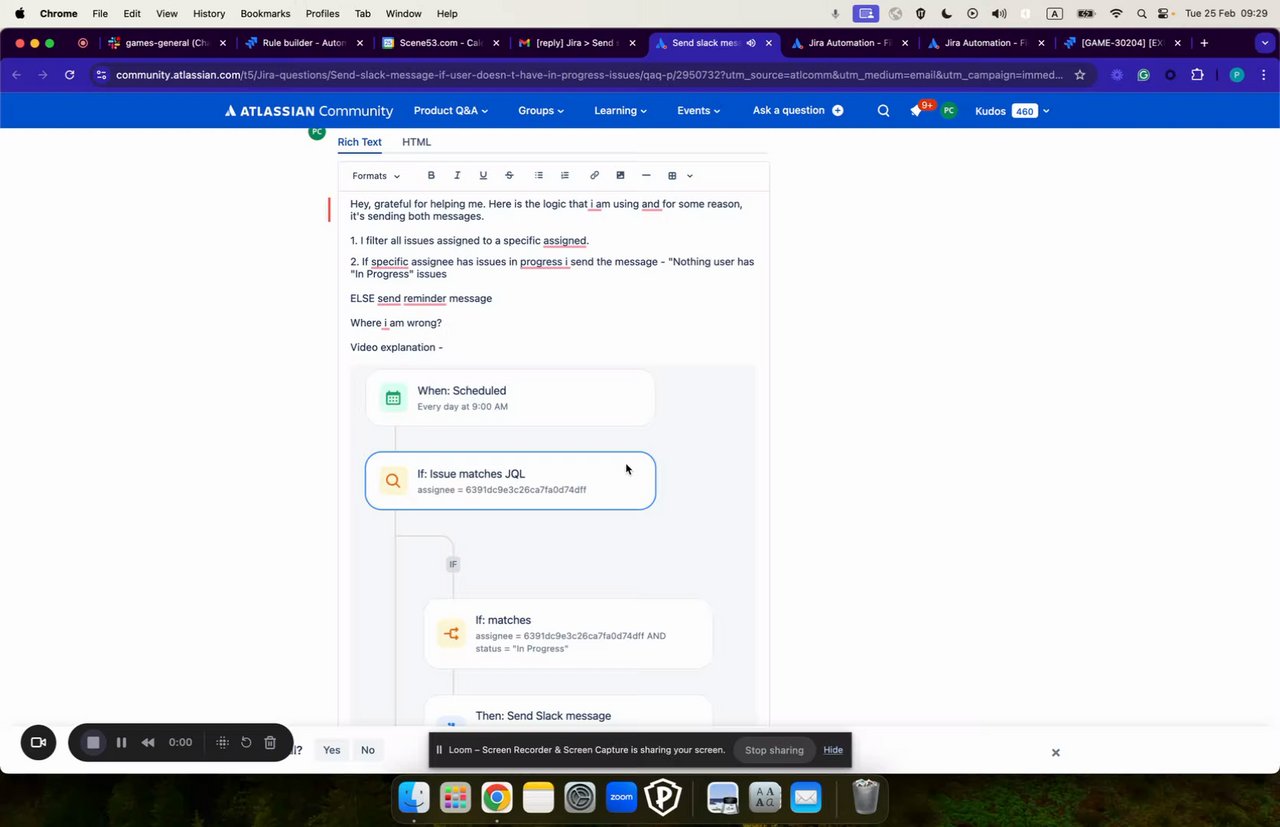Click the Grammarly extension icon in Chrome

point(1143,75)
